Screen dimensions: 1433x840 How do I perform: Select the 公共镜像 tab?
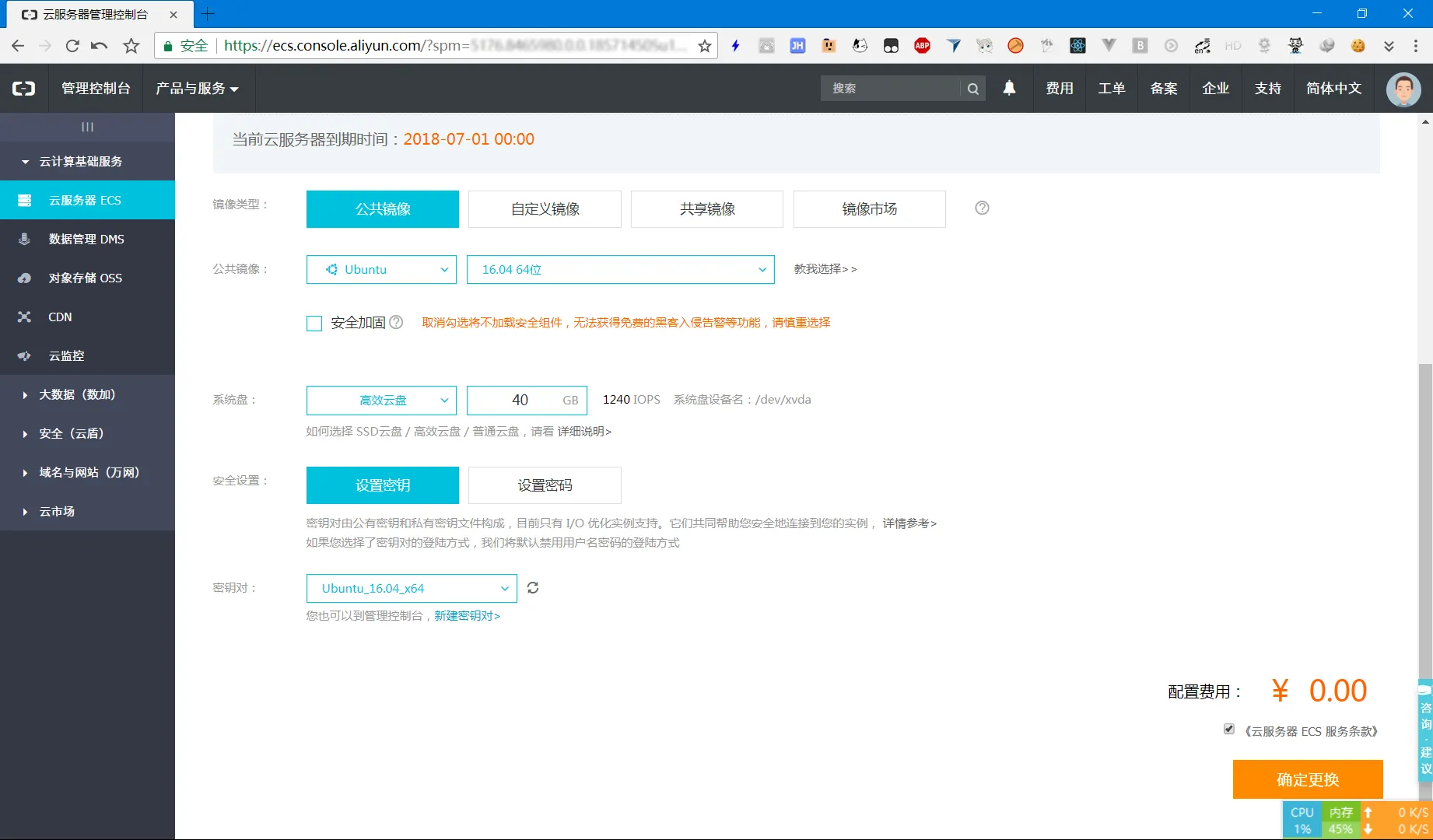(383, 209)
